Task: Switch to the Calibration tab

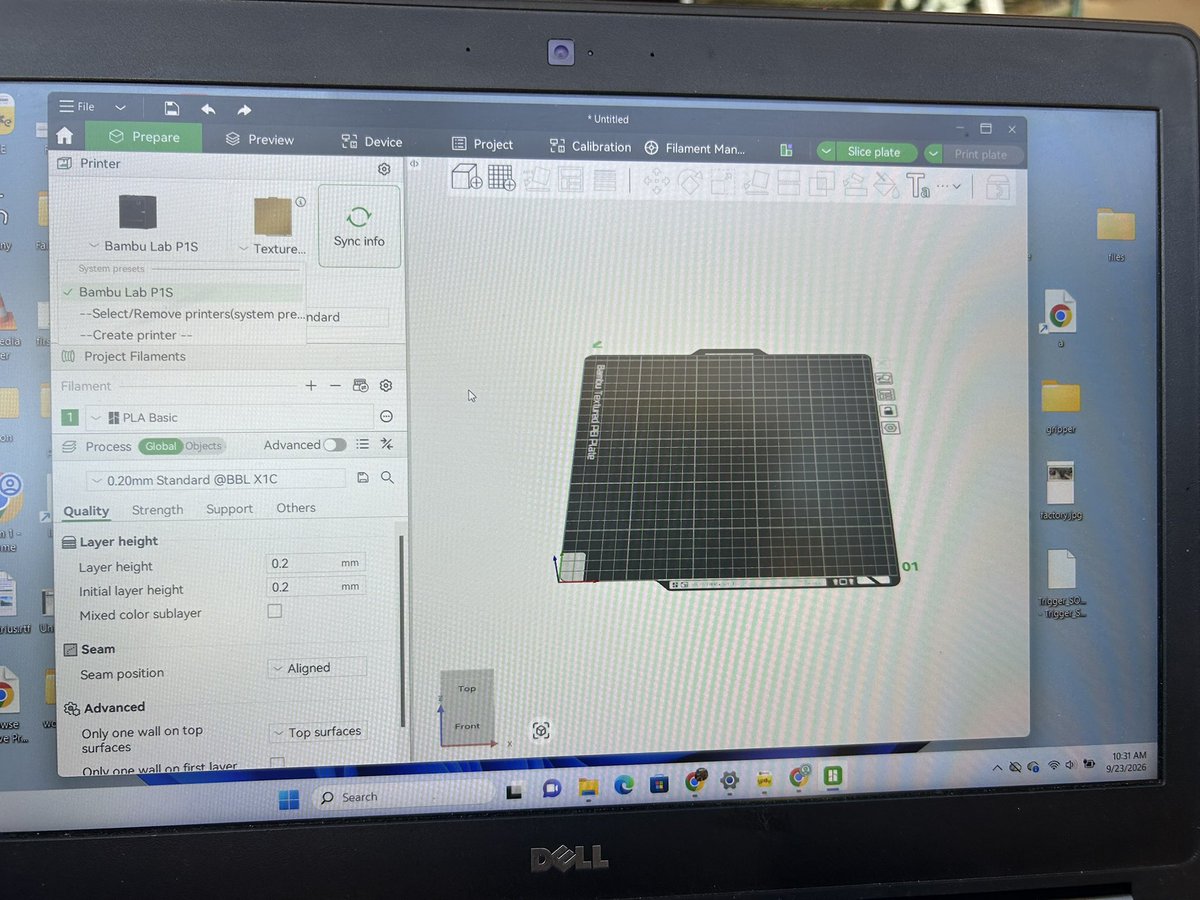Action: click(590, 146)
